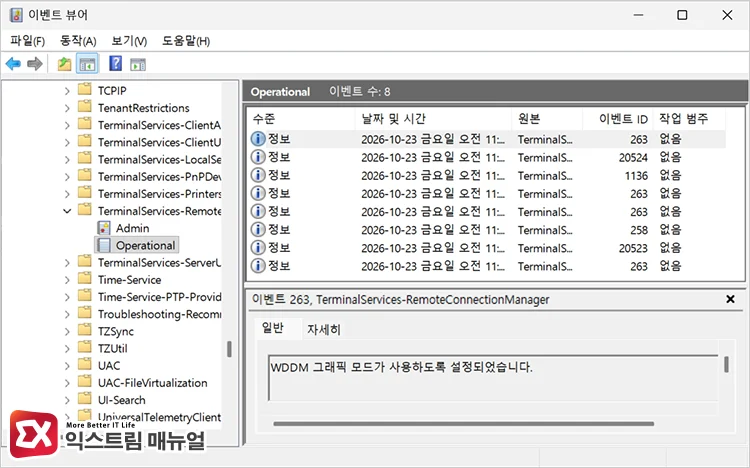Switch to the 일반 tab
The image size is (750, 468).
coord(273,328)
